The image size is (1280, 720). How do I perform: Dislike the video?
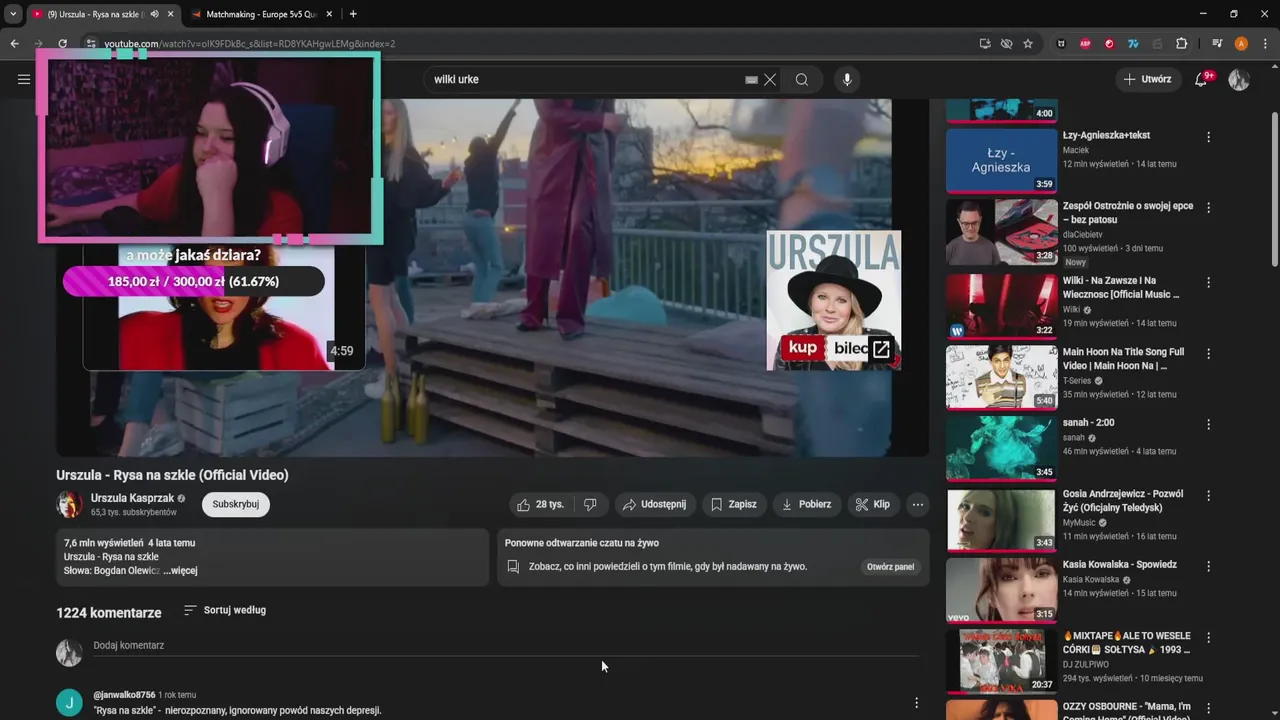tap(590, 504)
